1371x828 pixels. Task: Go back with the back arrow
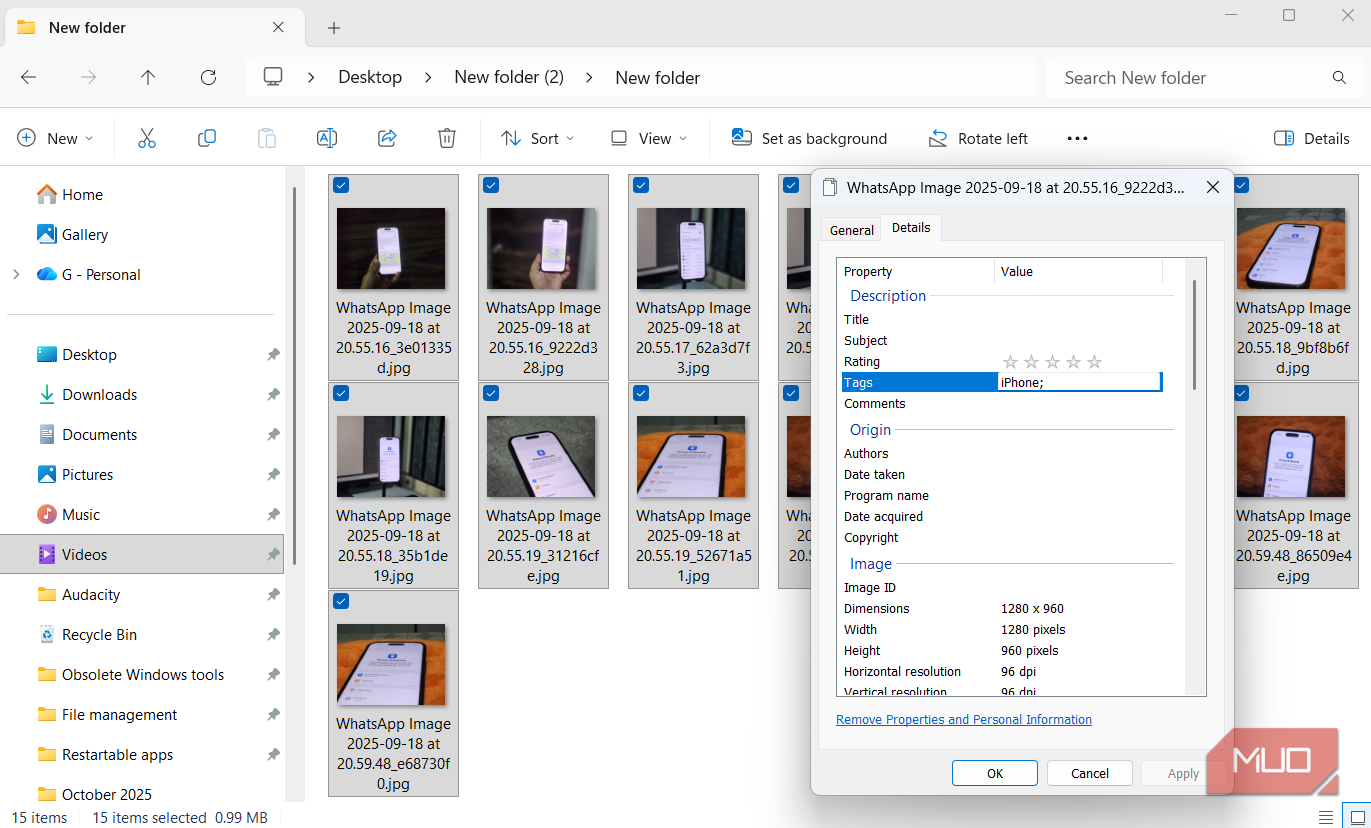point(28,77)
